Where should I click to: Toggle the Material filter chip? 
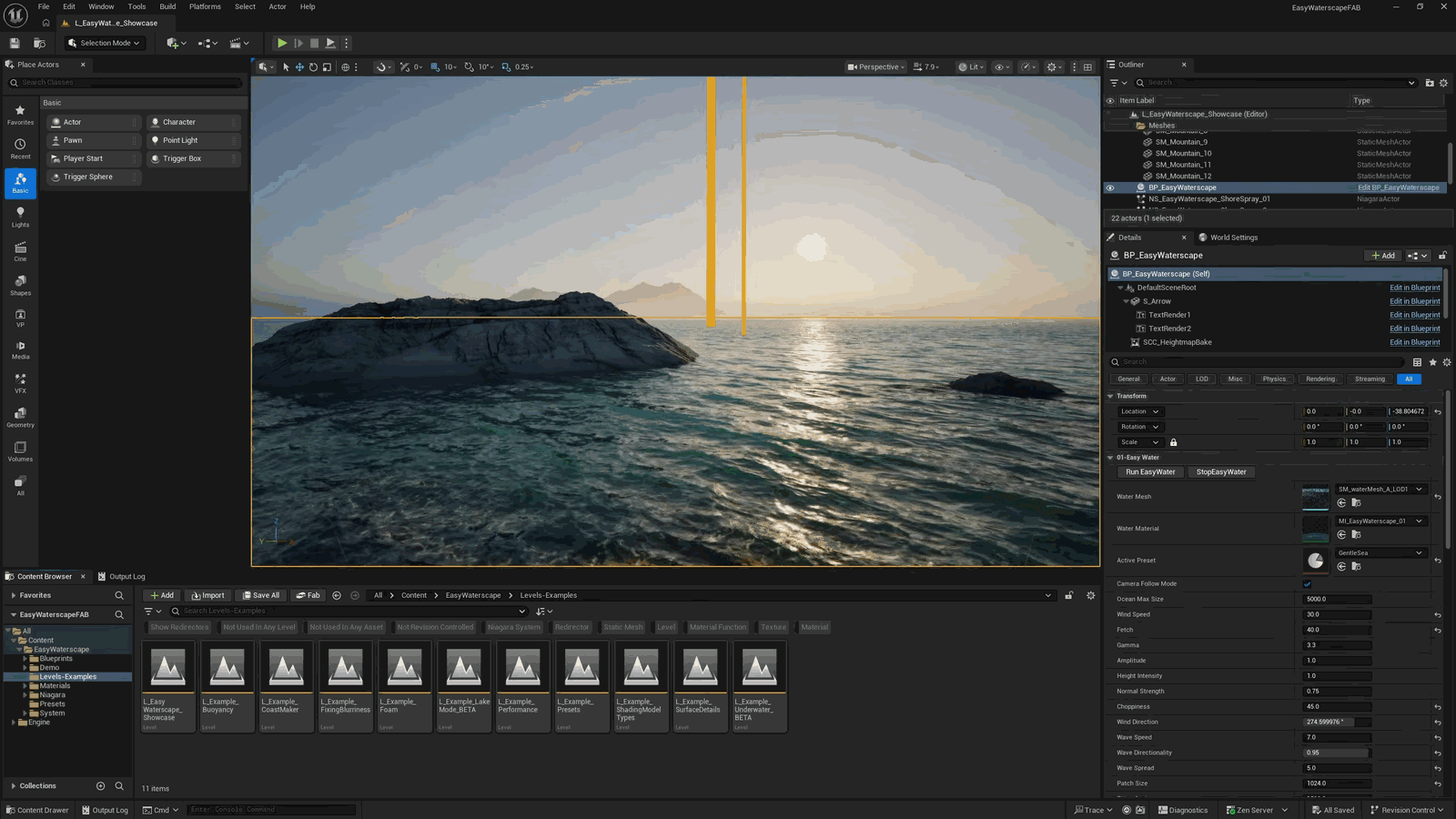tap(814, 627)
